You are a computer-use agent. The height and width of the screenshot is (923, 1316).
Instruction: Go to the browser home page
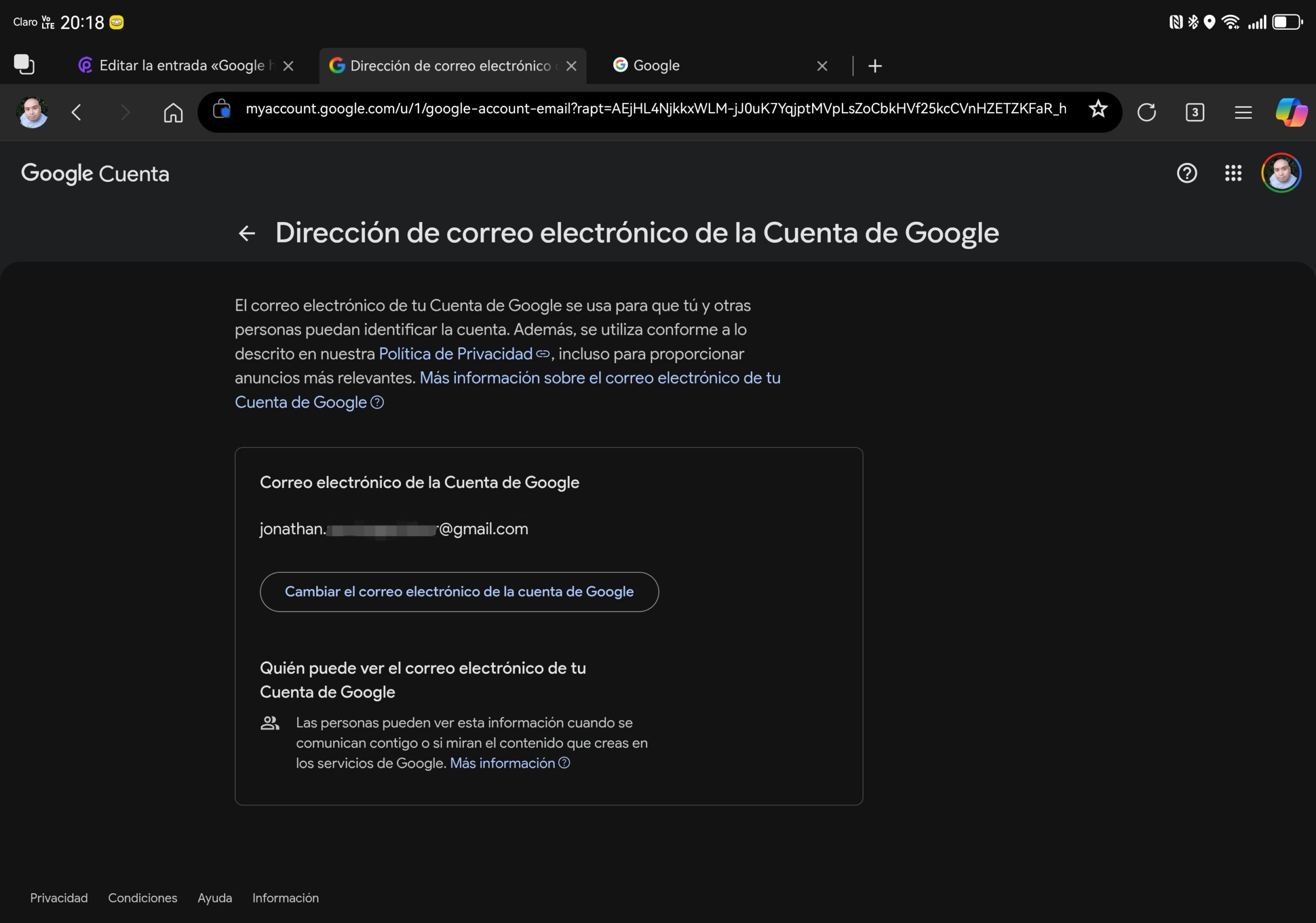[x=173, y=113]
